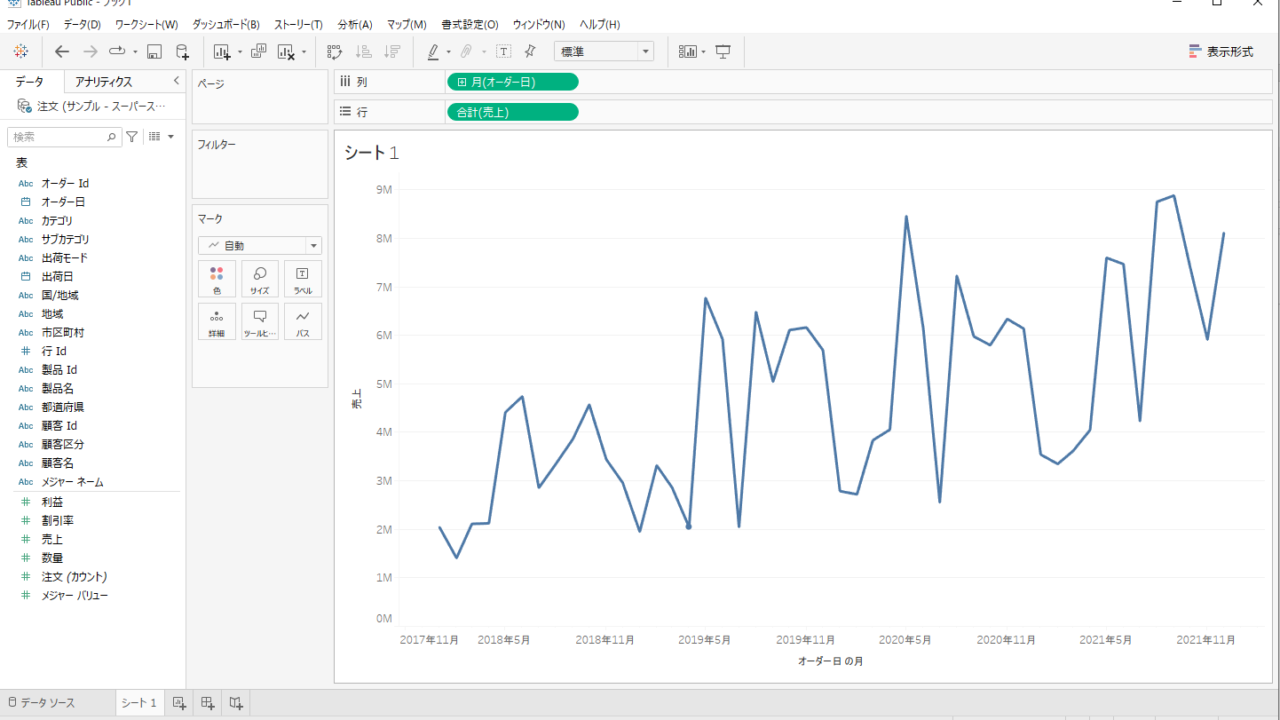Open the new worksheet dropdown arrow
This screenshot has width=1280, height=720.
[240, 51]
